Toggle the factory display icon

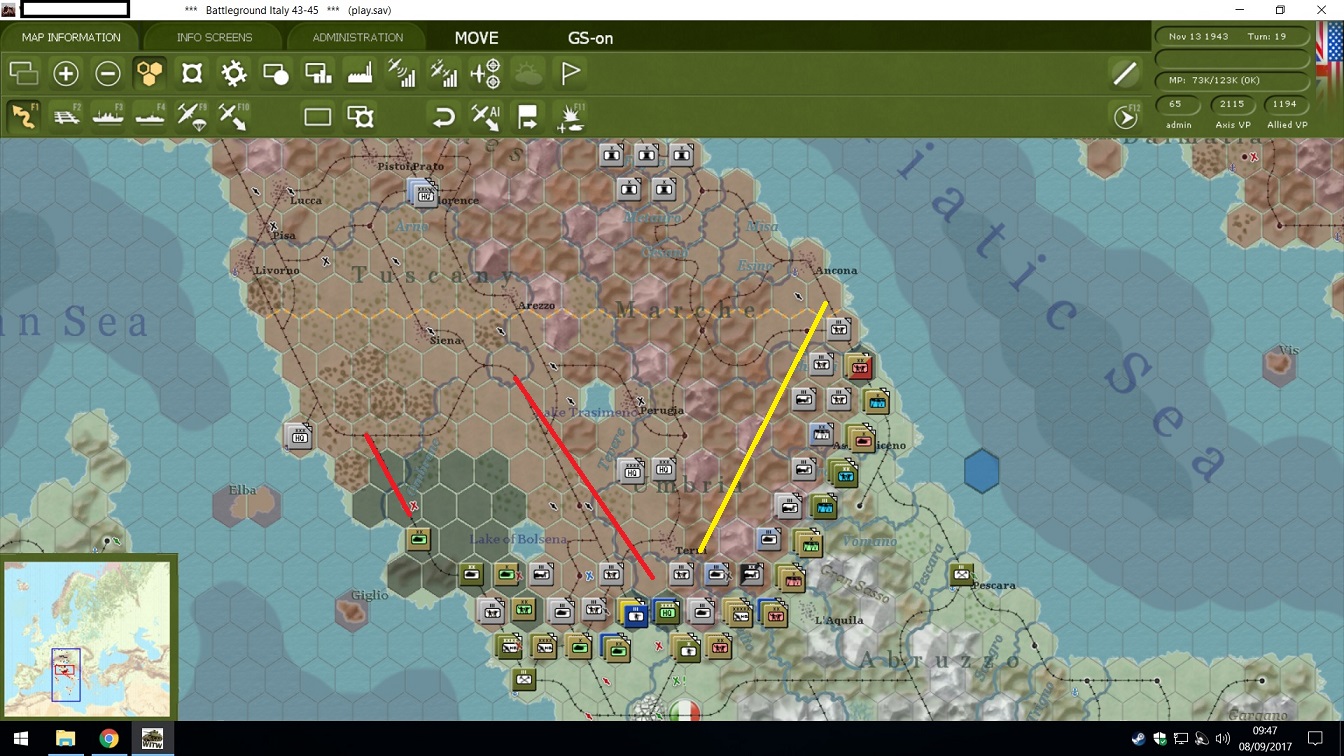360,73
